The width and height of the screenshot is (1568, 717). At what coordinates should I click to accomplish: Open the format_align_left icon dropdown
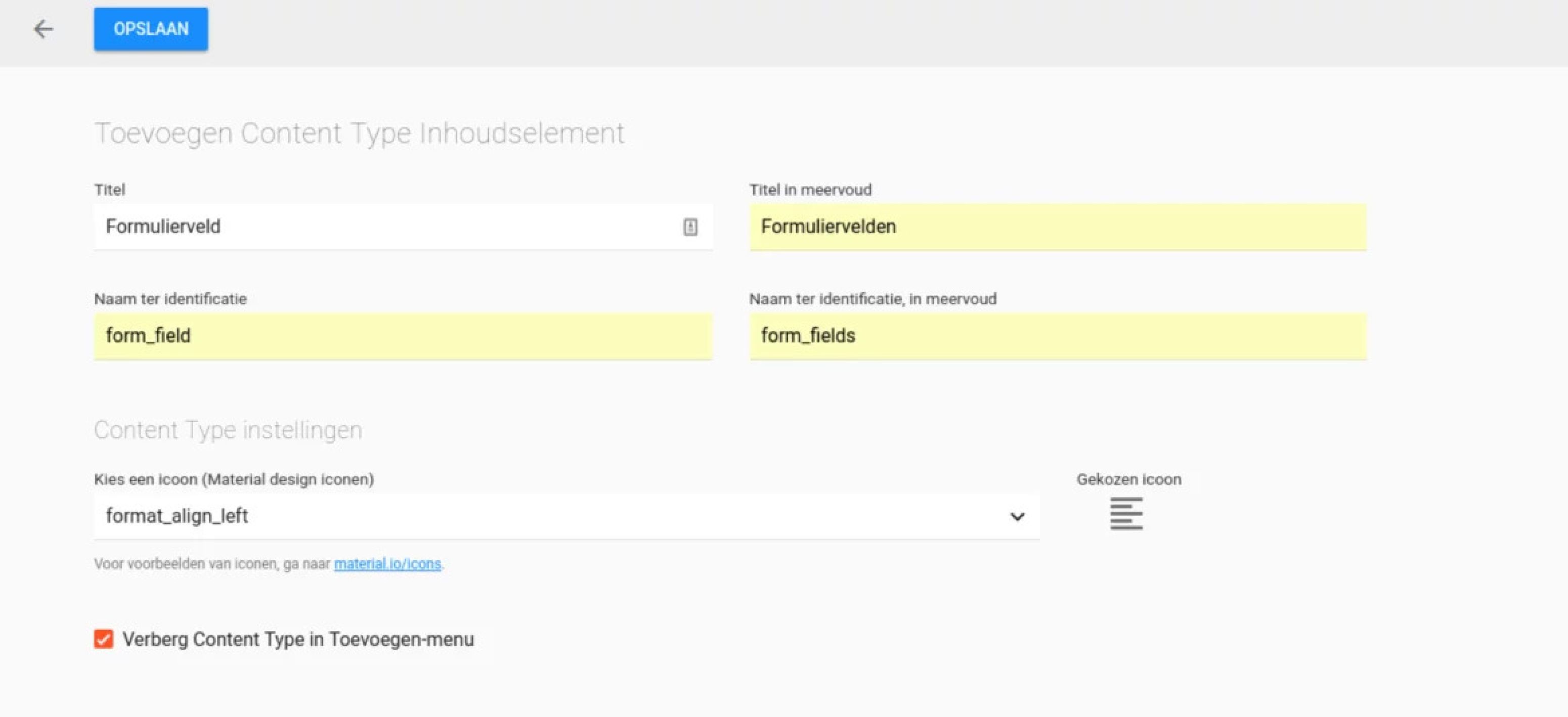click(x=566, y=516)
